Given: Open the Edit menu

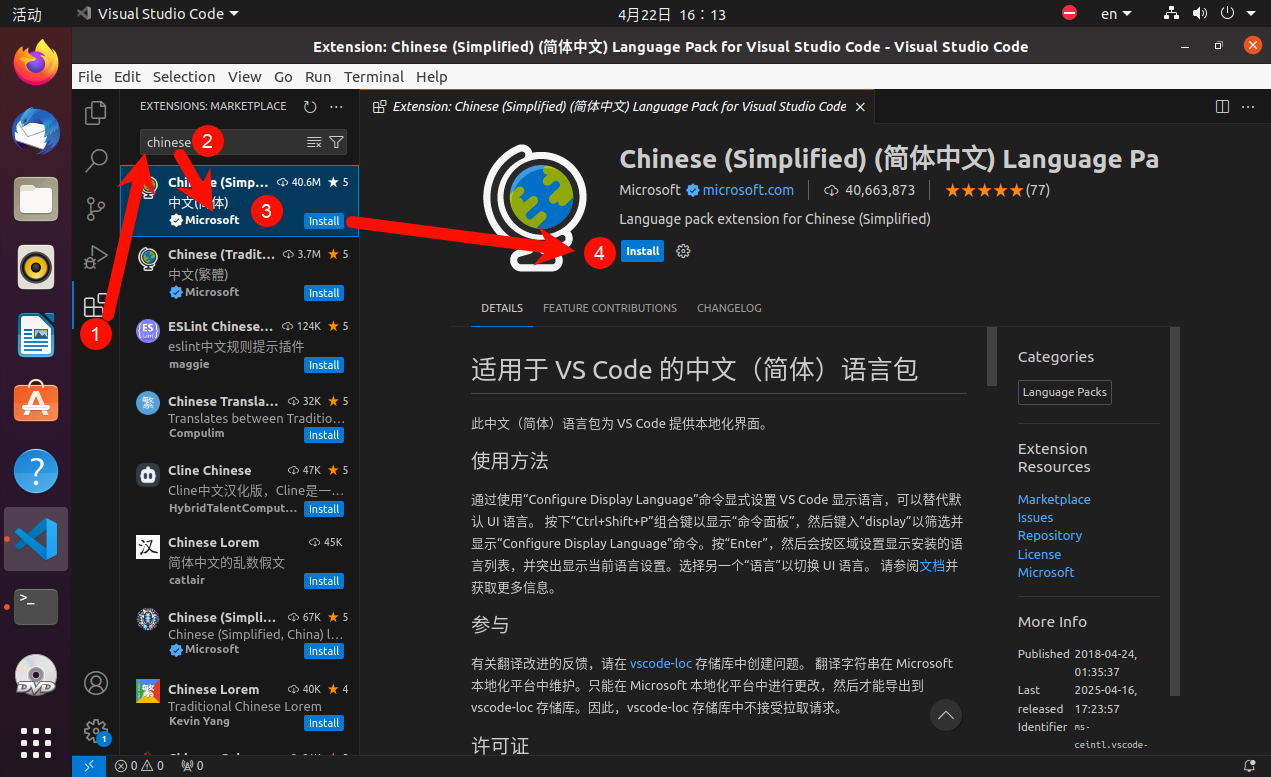Looking at the screenshot, I should pos(127,77).
